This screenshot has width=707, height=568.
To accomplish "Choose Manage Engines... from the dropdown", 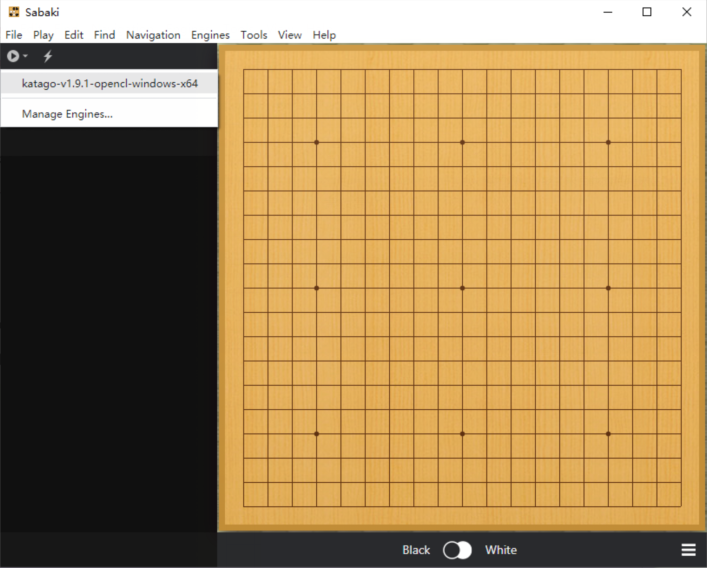I will pyautogui.click(x=67, y=114).
